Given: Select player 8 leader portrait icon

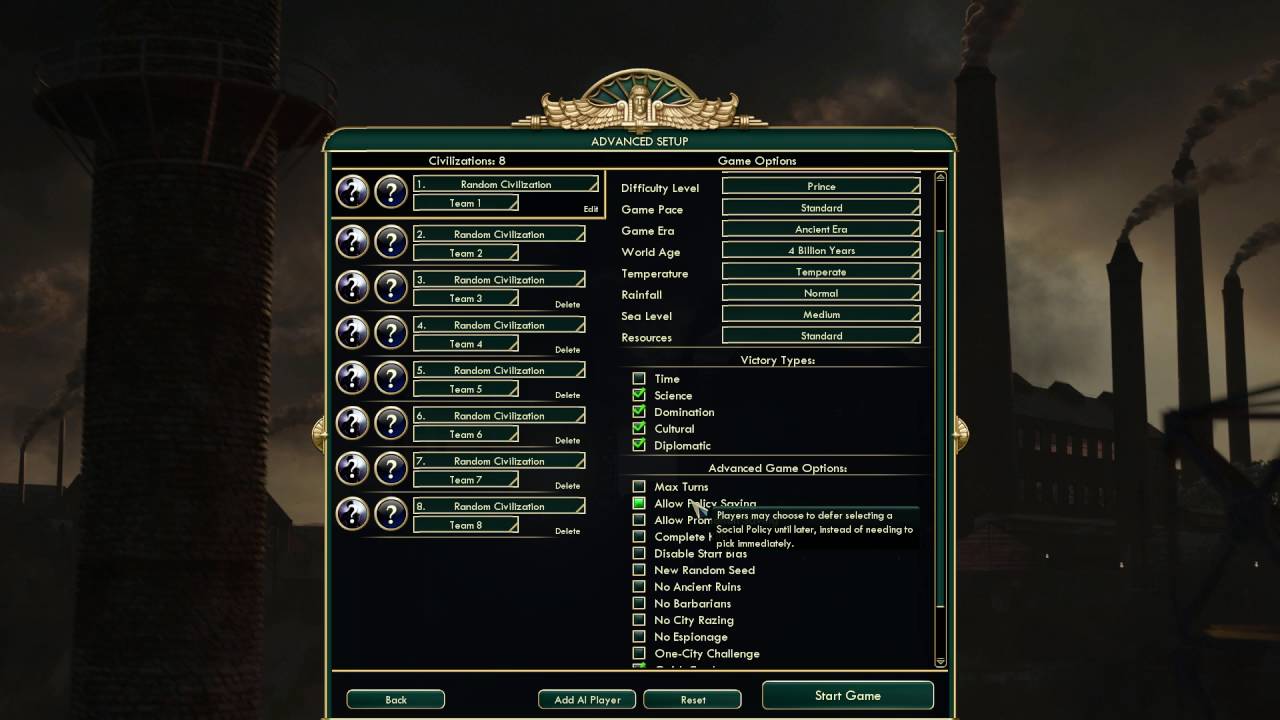Looking at the screenshot, I should [x=352, y=513].
